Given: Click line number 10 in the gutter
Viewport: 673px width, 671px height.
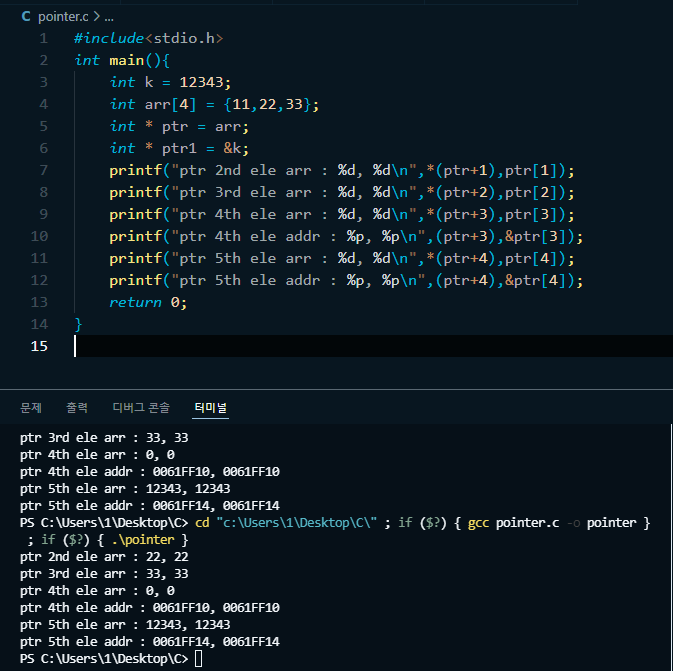Looking at the screenshot, I should pos(39,237).
